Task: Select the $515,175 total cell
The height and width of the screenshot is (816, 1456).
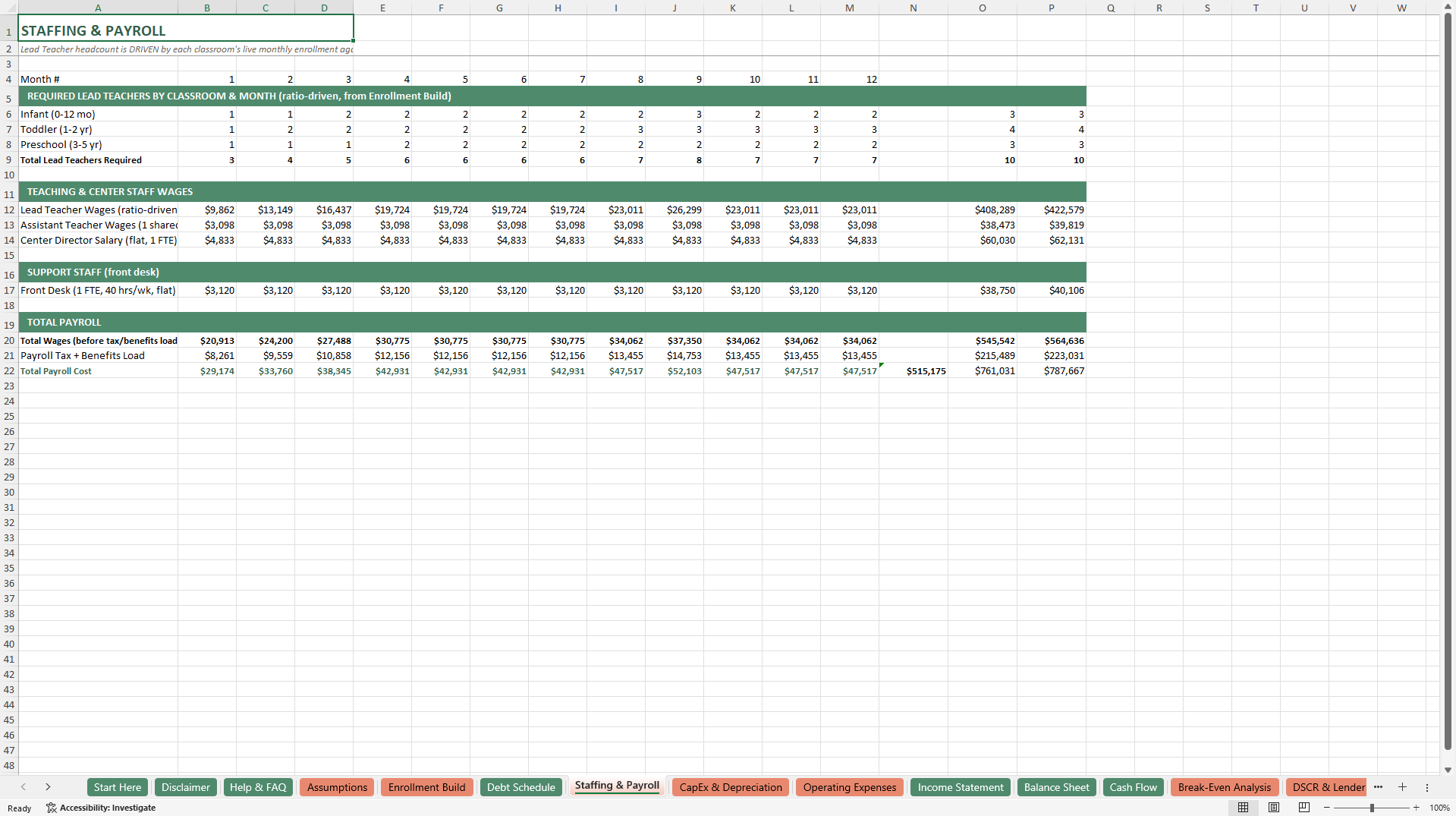Action: [913, 371]
